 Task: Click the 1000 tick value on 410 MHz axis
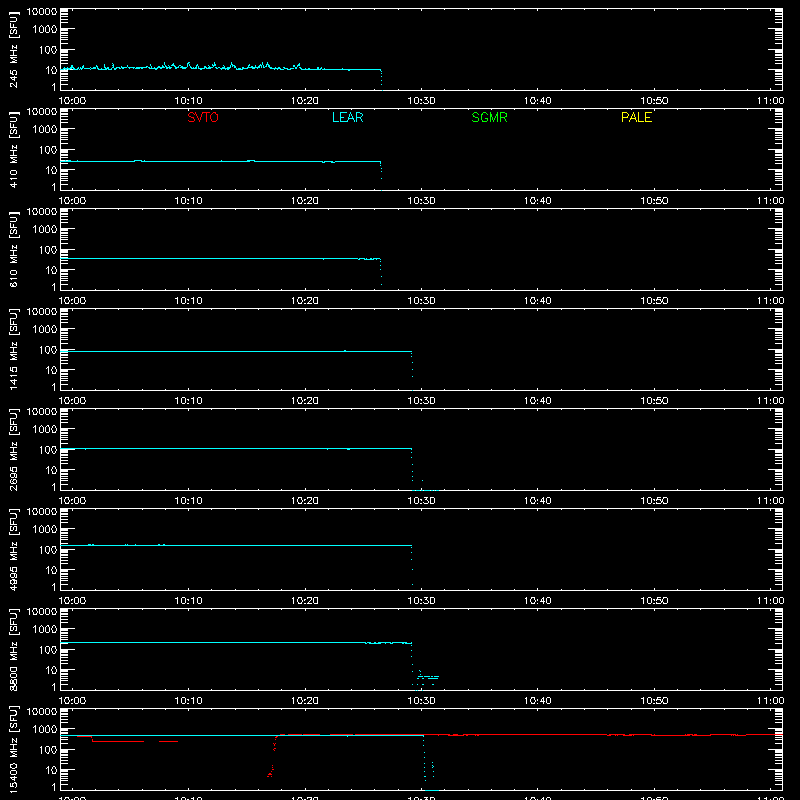pyautogui.click(x=45, y=130)
